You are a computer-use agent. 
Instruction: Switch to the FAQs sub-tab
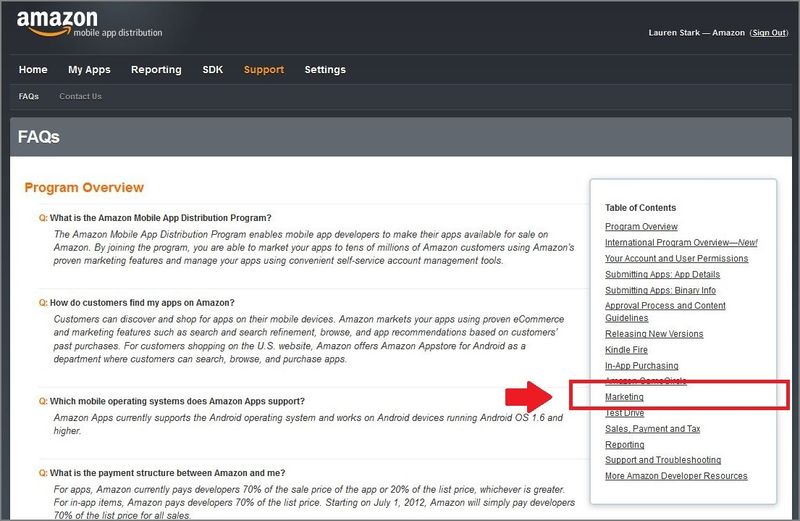click(29, 96)
